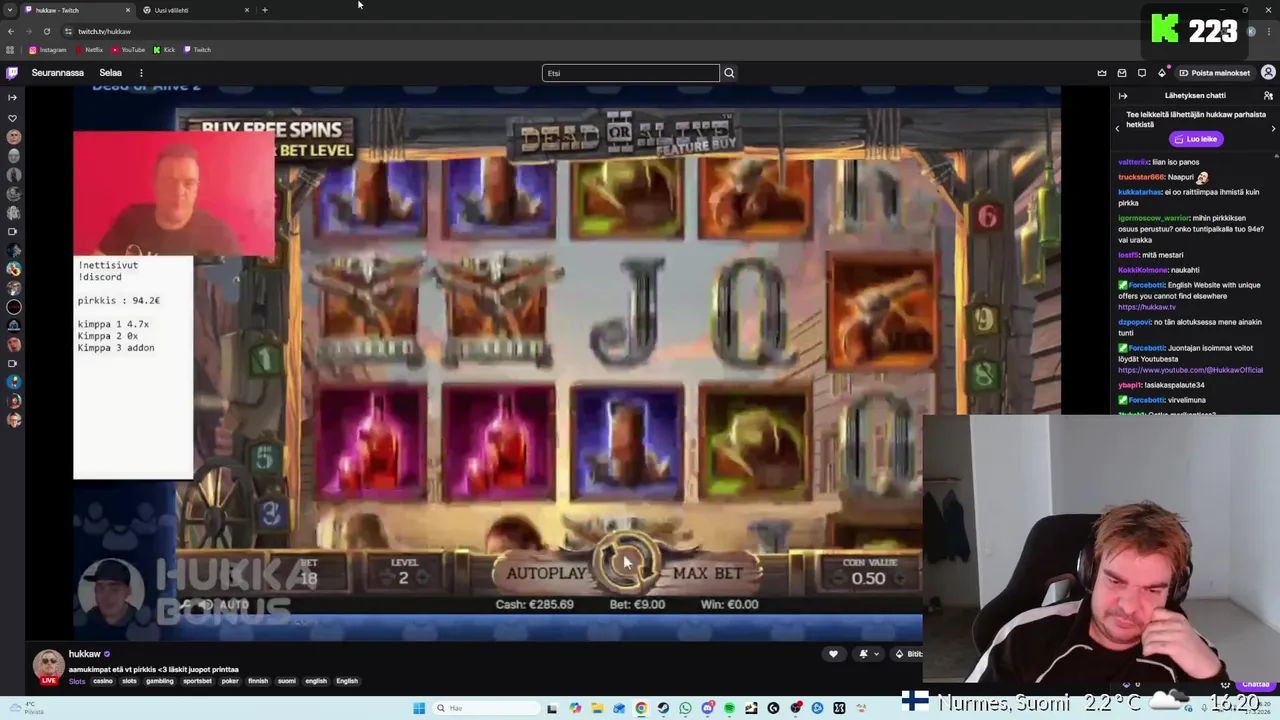Select the poker tag
The image size is (1280, 720).
tap(230, 681)
